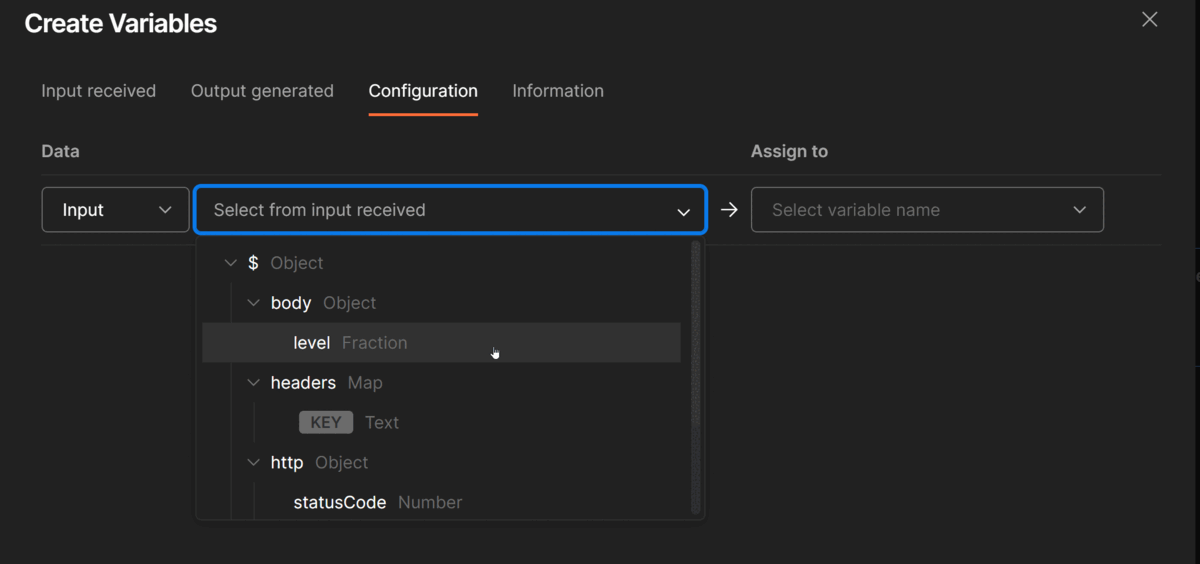Click the arrow icon between data and assign

point(729,210)
